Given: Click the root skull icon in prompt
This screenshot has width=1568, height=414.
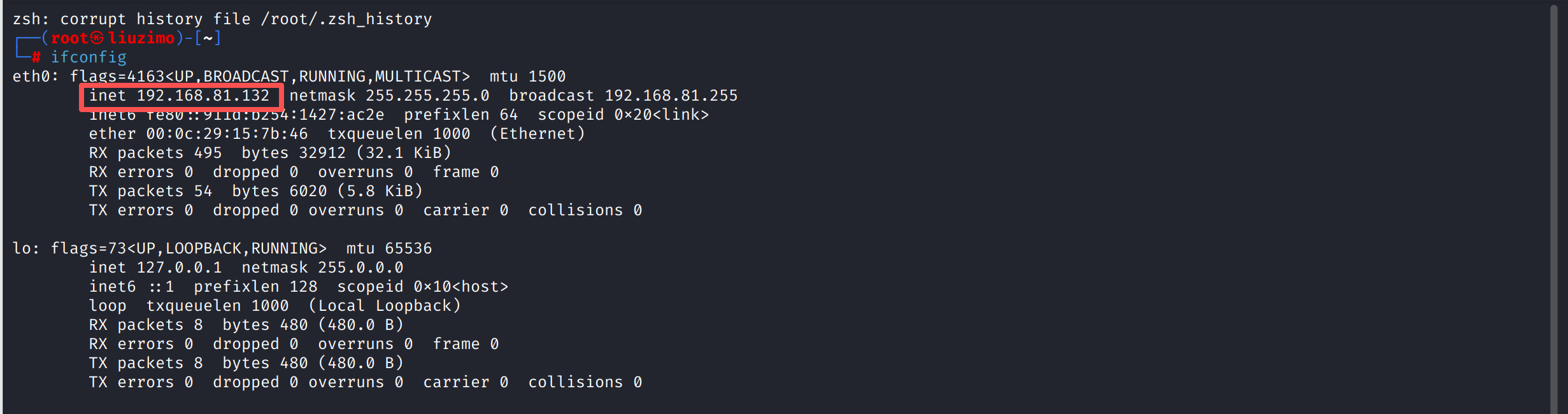Looking at the screenshot, I should [97, 38].
